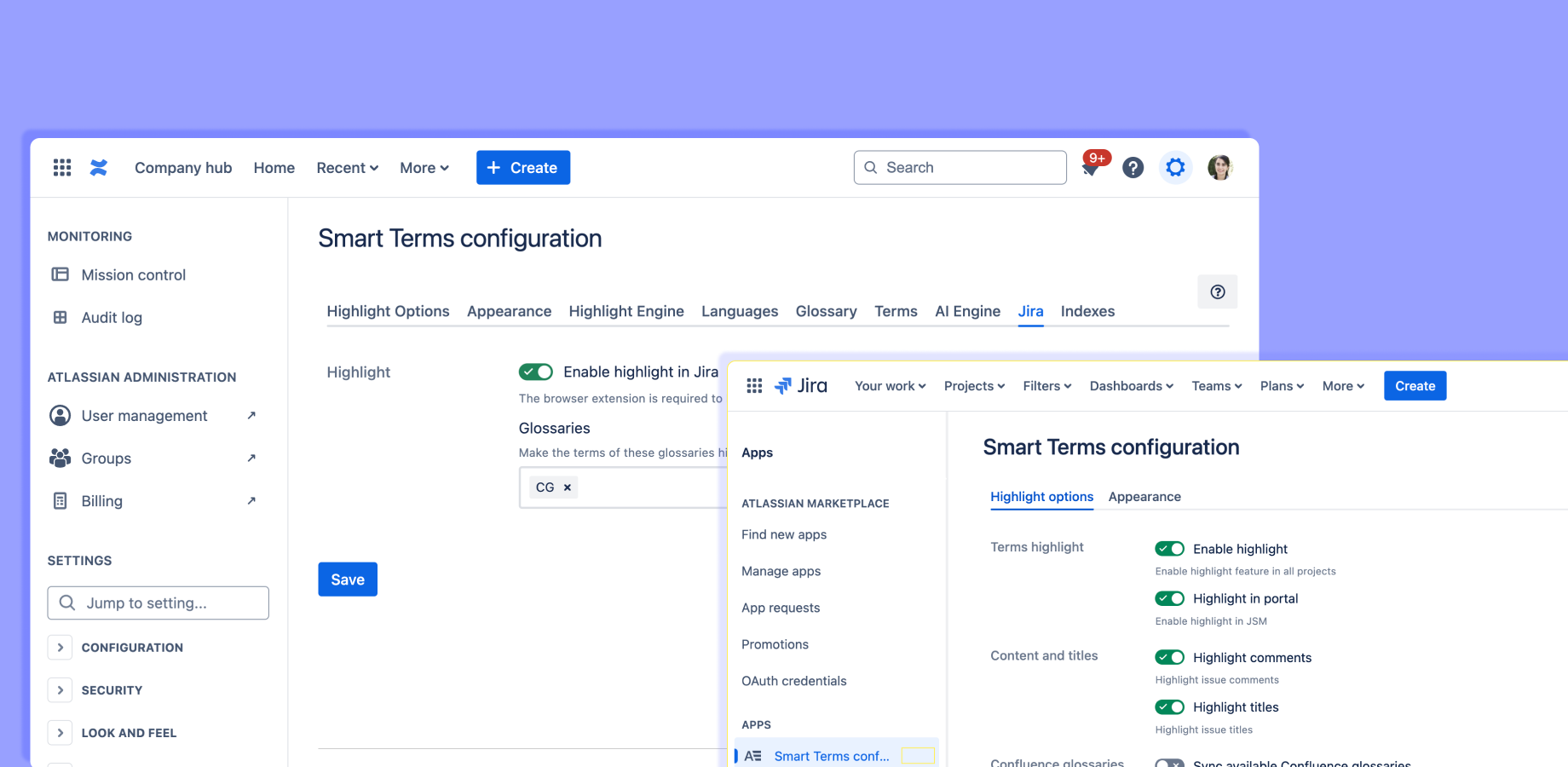Viewport: 1568px width, 767px height.
Task: Switch to Highlight Options tab in Confluence
Action: pyautogui.click(x=388, y=311)
